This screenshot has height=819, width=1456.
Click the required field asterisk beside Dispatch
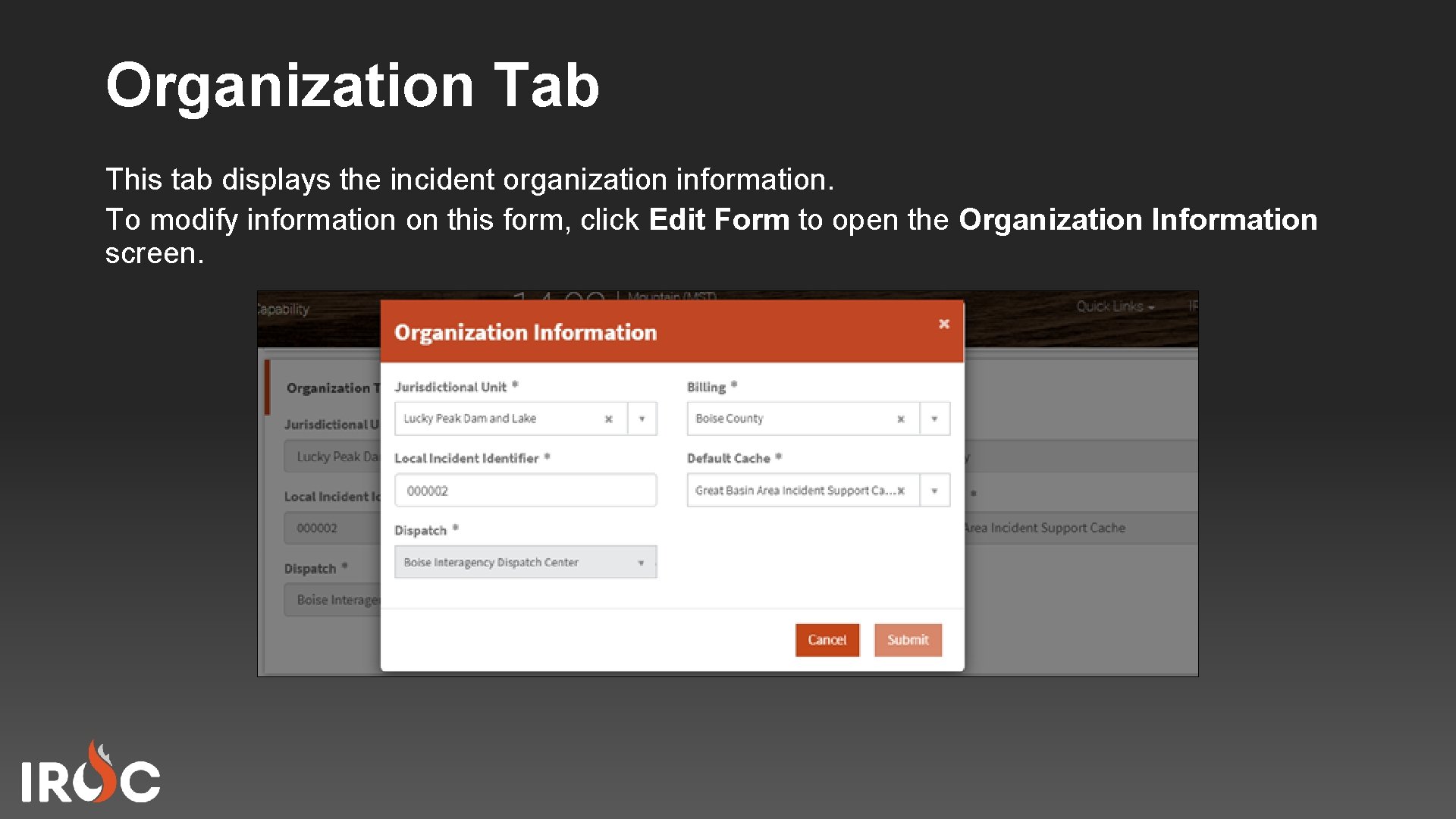(457, 526)
